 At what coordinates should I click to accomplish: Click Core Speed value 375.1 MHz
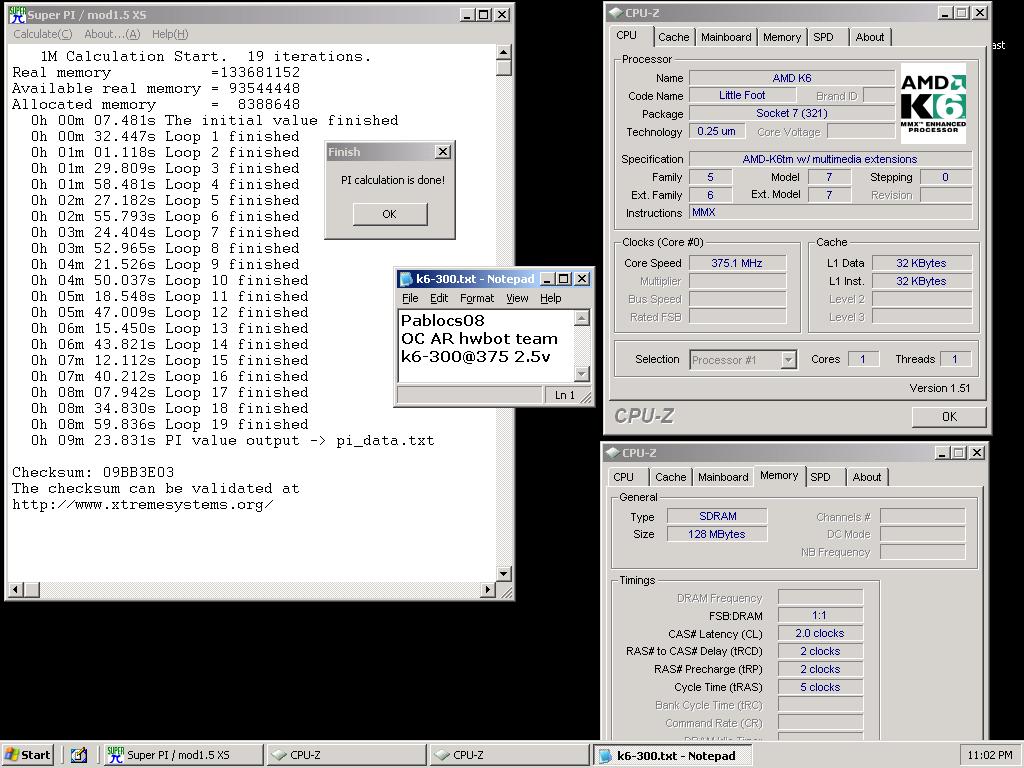click(x=737, y=263)
